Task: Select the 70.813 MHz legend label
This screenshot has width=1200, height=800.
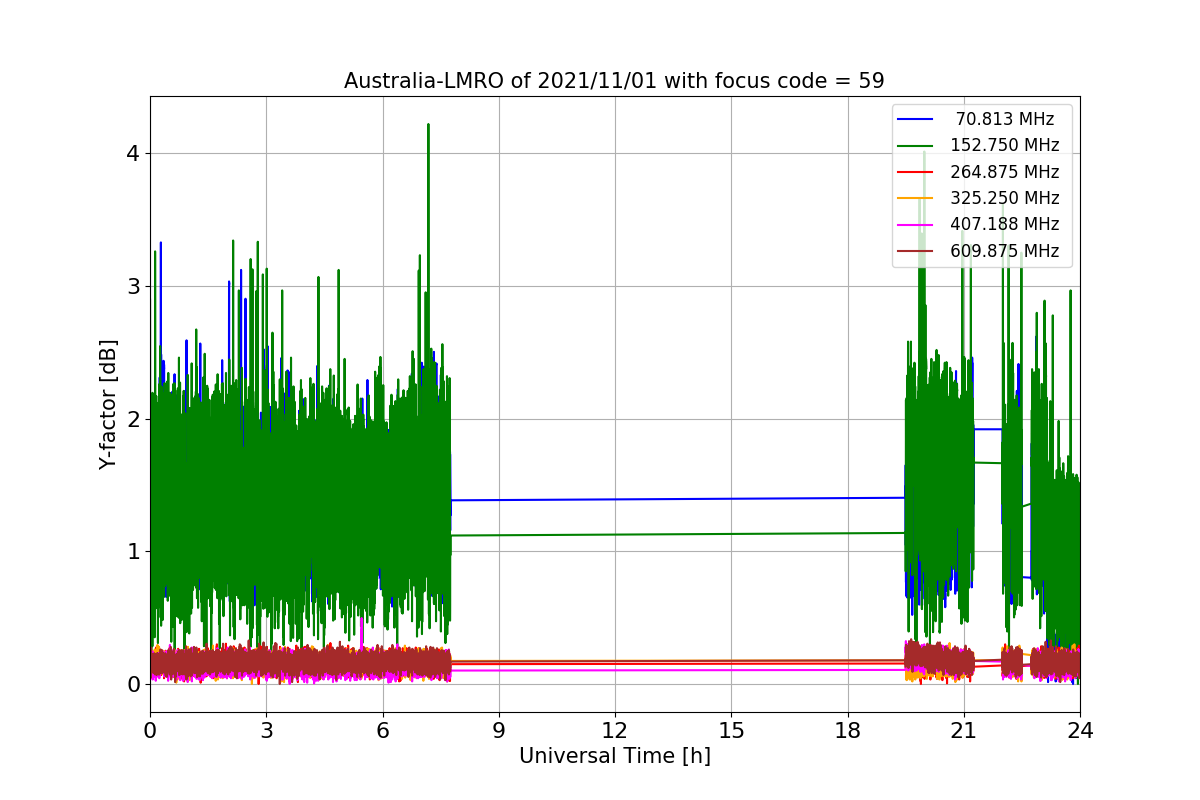Action: pos(1005,119)
